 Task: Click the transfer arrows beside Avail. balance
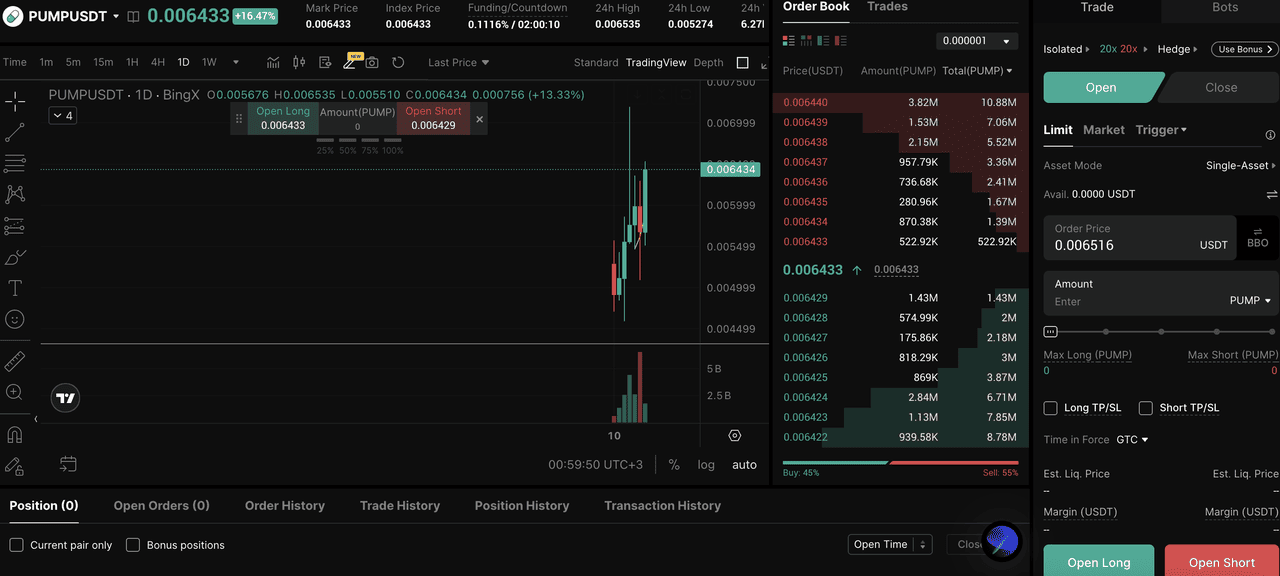[x=1272, y=194]
